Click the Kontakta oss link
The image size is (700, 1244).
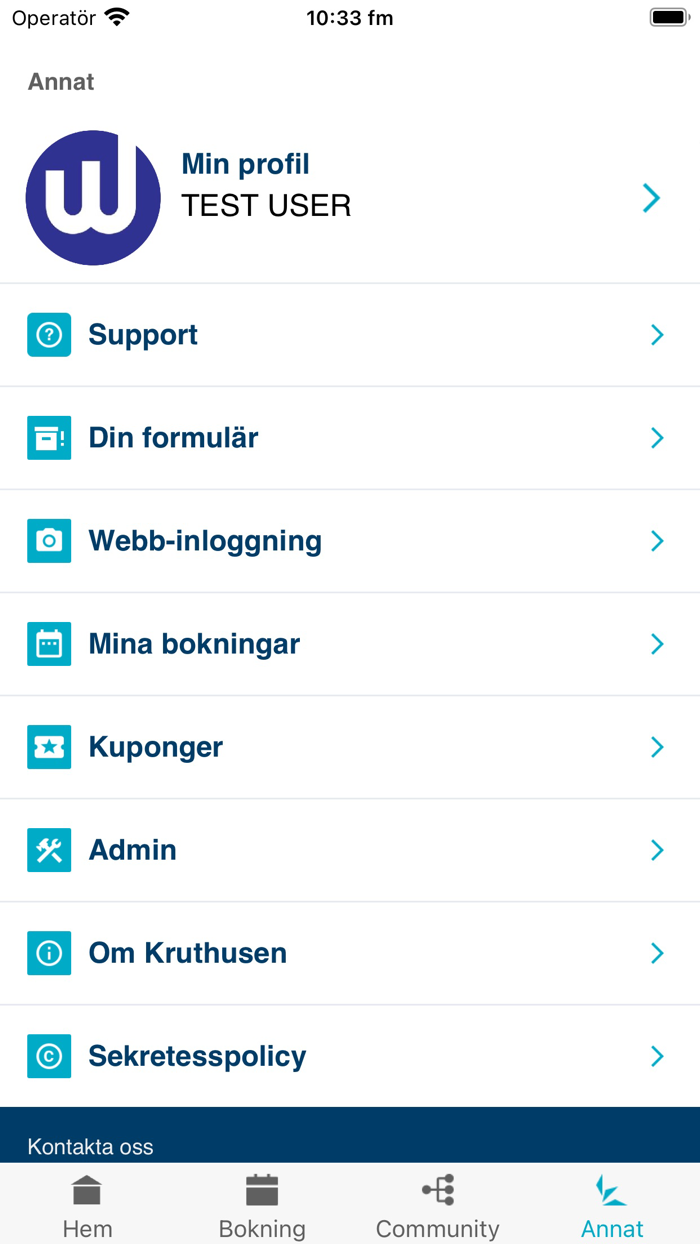tap(91, 1147)
